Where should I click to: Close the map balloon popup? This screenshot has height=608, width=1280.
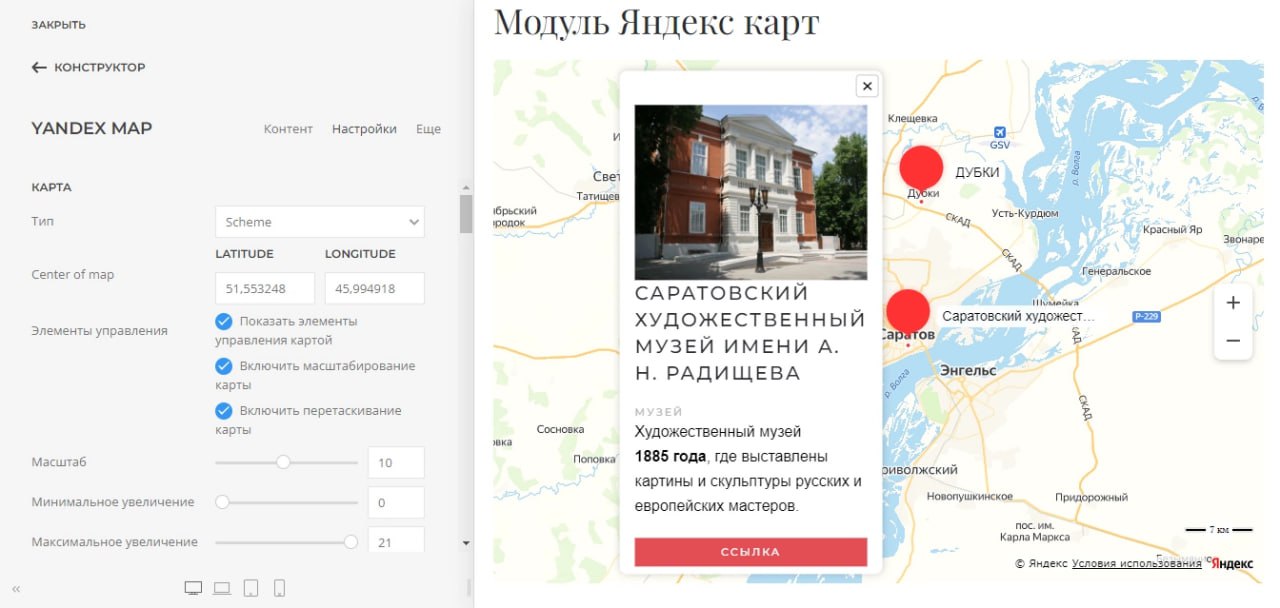click(867, 86)
